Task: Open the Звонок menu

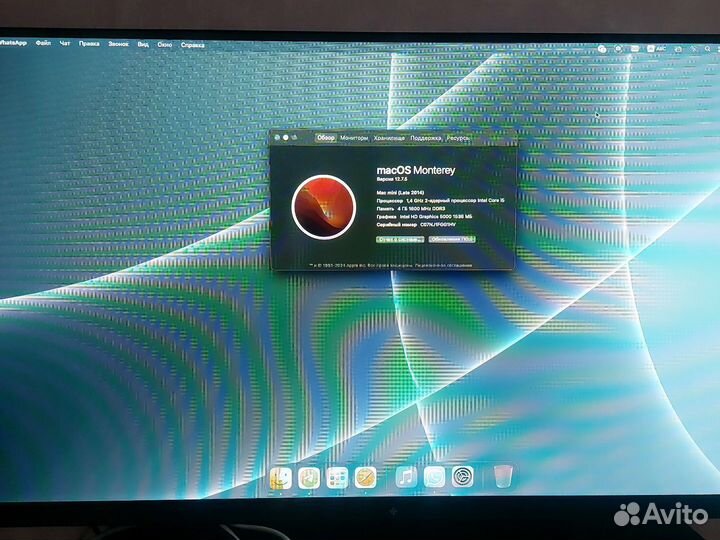Action: [118, 44]
